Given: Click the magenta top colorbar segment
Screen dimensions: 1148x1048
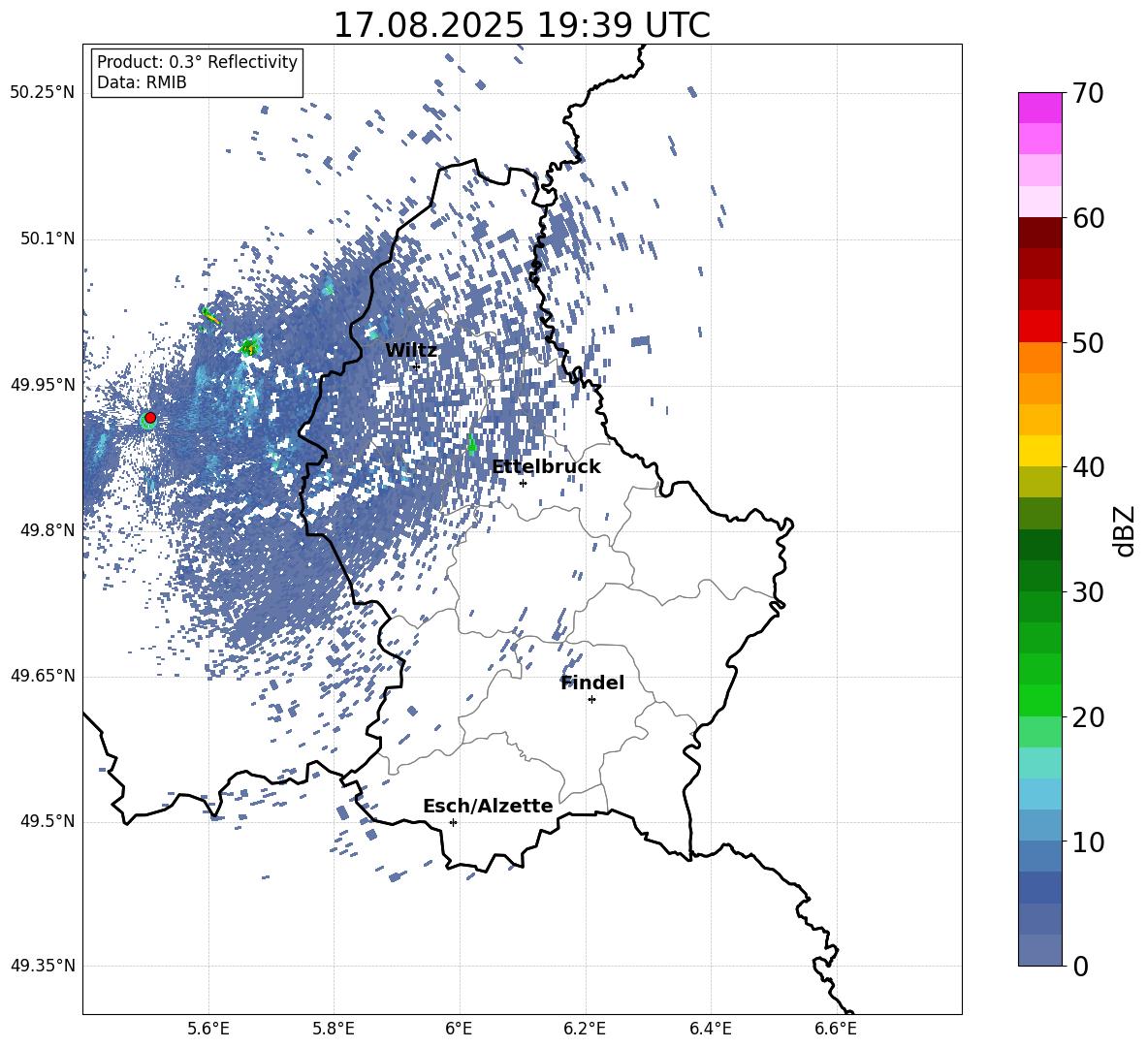Looking at the screenshot, I should tap(1039, 108).
